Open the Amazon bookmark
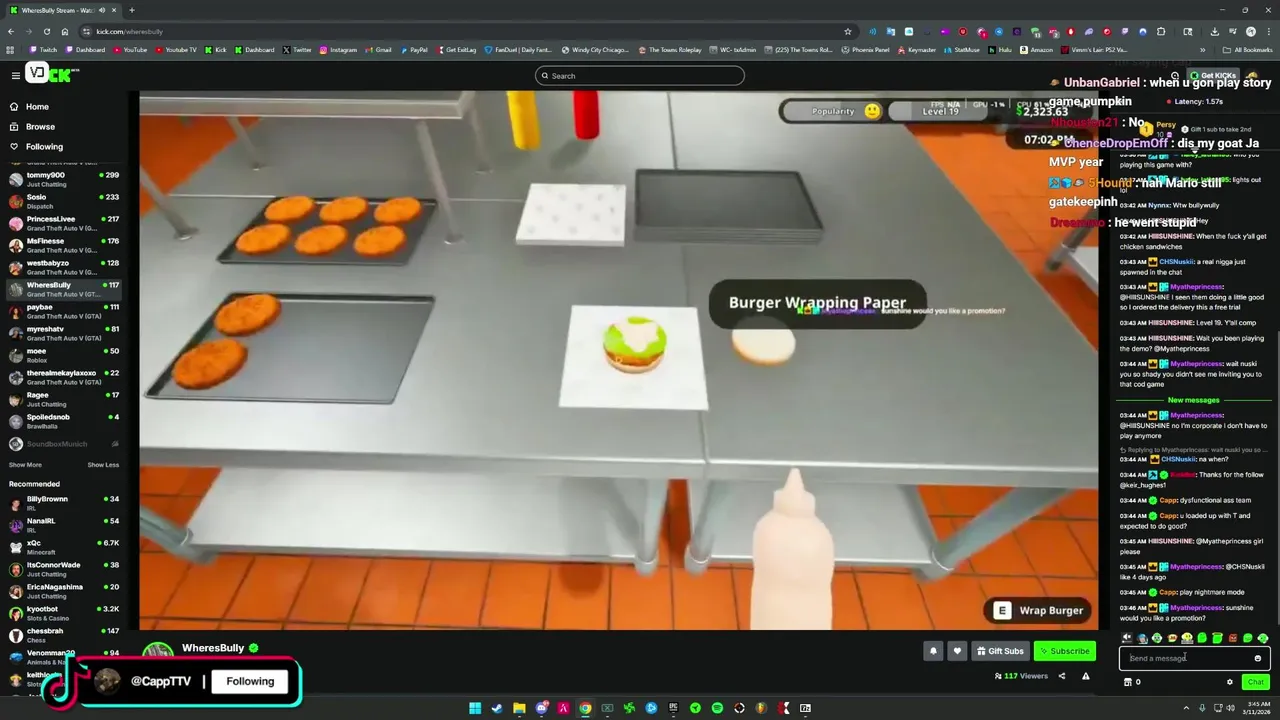This screenshot has height=720, width=1280. pyautogui.click(x=1036, y=50)
